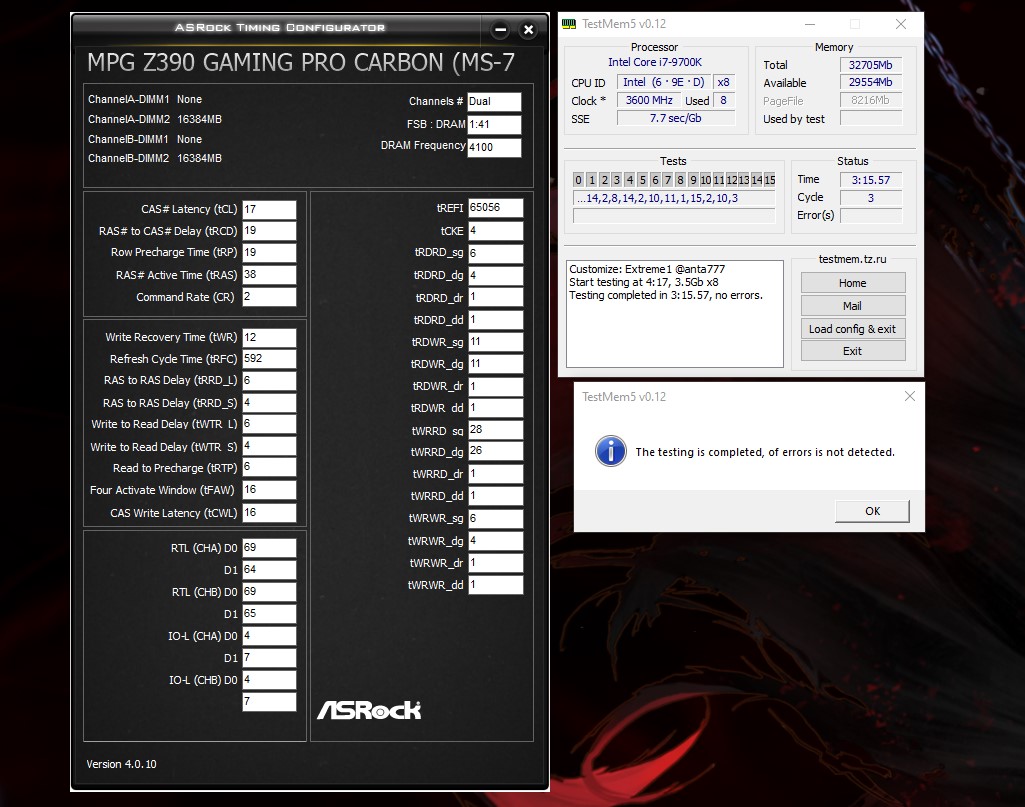Click the RTL (CHB) D0 field
The width and height of the screenshot is (1025, 807).
[x=269, y=592]
